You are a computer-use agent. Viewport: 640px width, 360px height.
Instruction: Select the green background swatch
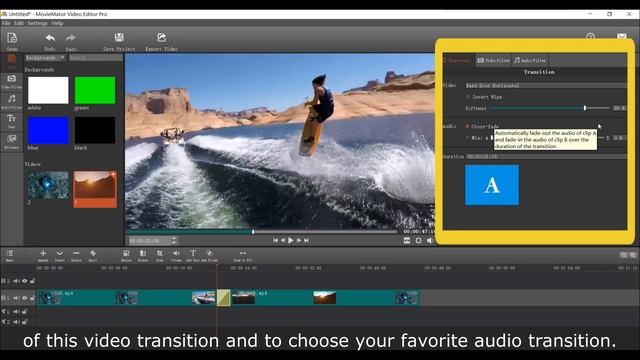point(95,90)
